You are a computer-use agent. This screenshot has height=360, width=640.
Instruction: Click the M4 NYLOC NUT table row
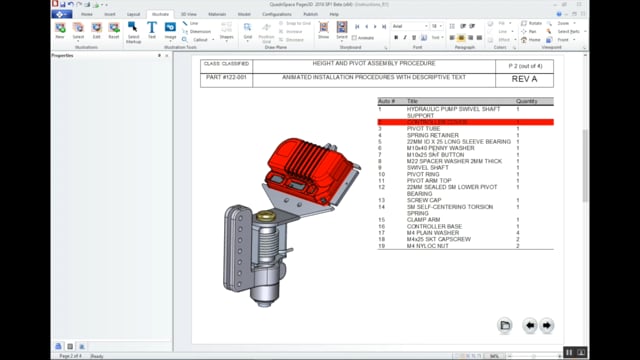[x=466, y=246]
